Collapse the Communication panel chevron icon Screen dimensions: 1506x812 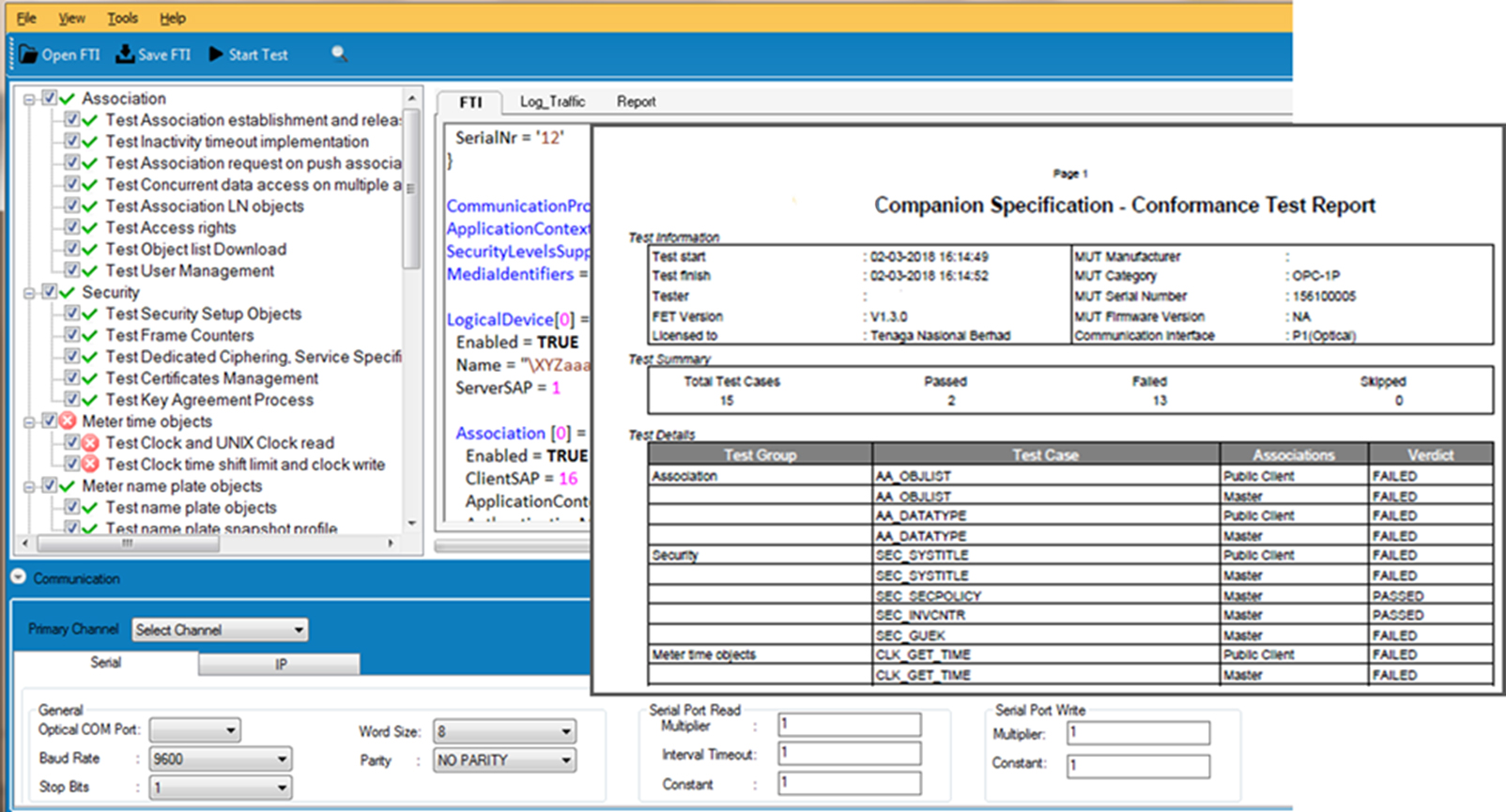click(19, 578)
